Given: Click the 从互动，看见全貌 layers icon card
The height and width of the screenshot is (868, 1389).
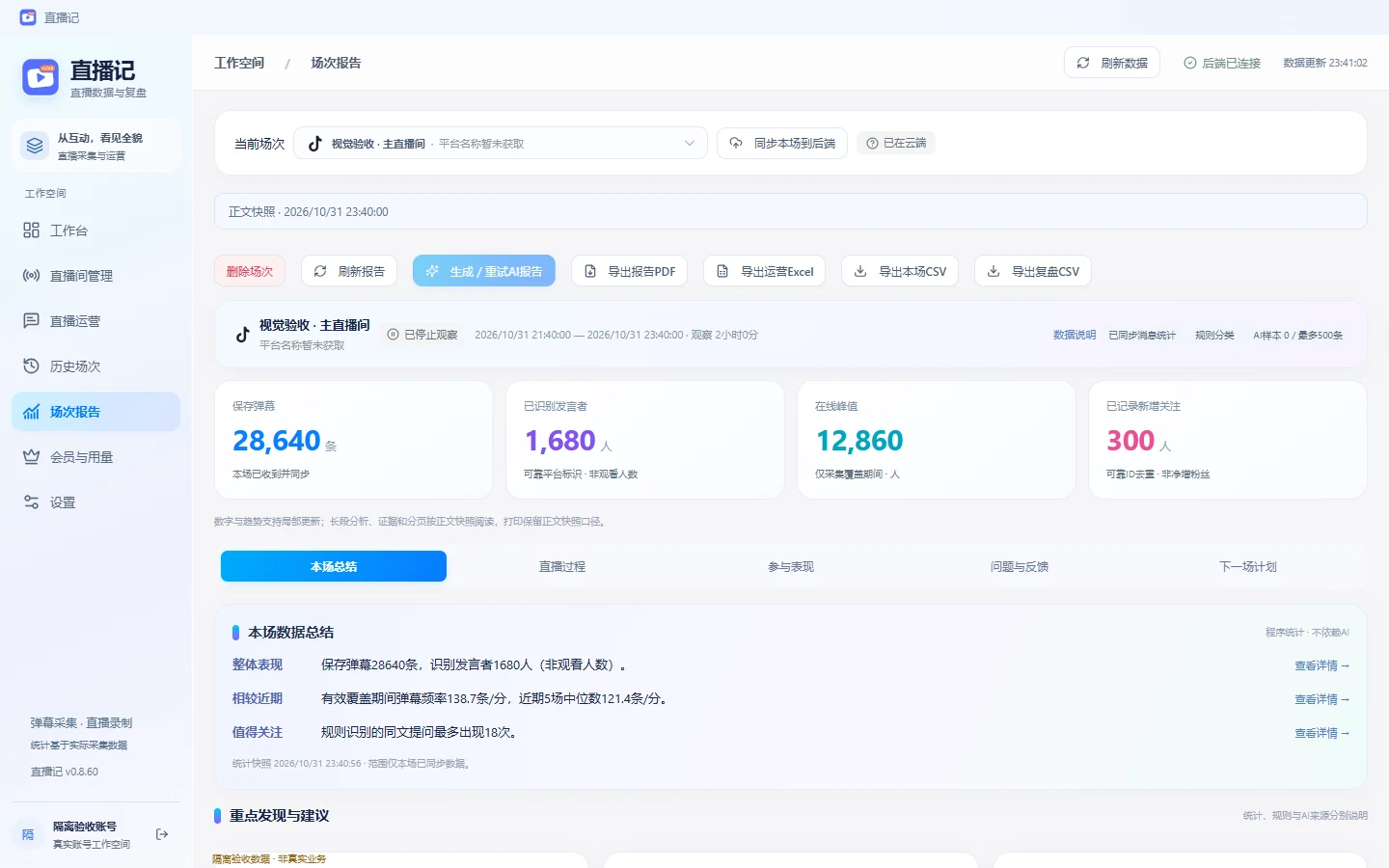Looking at the screenshot, I should click(x=95, y=146).
